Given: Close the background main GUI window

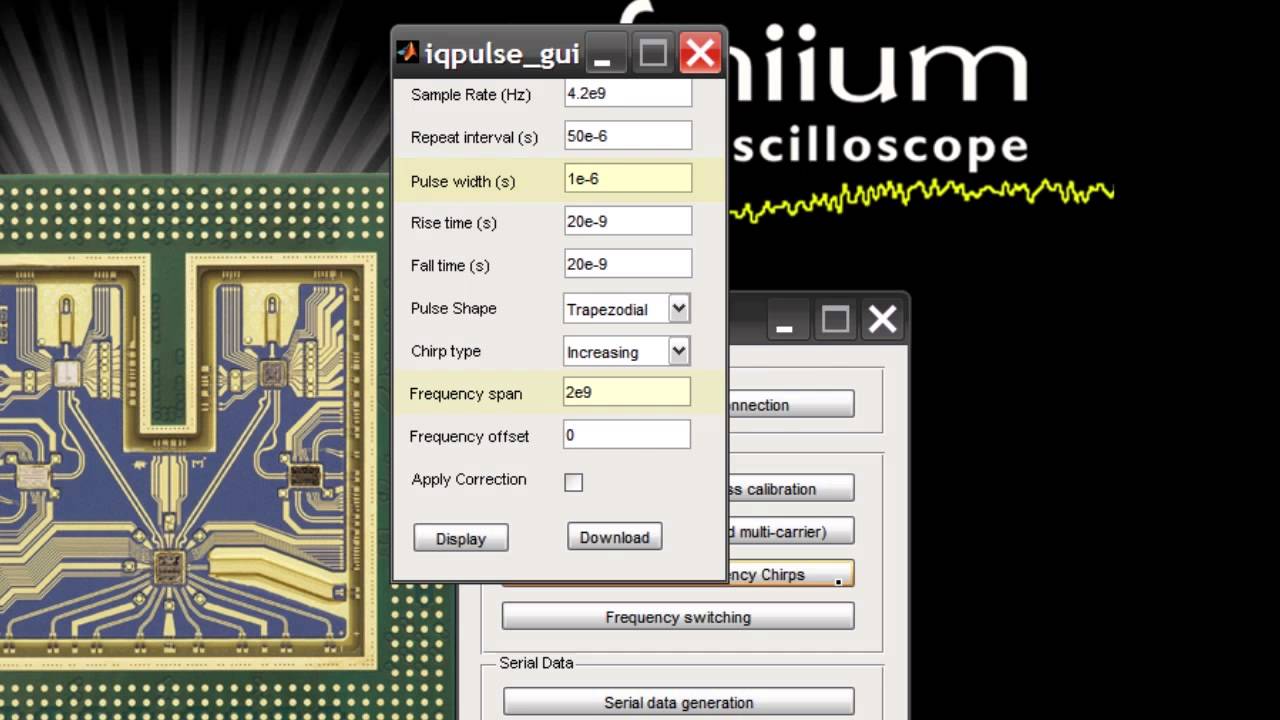Looking at the screenshot, I should click(883, 320).
